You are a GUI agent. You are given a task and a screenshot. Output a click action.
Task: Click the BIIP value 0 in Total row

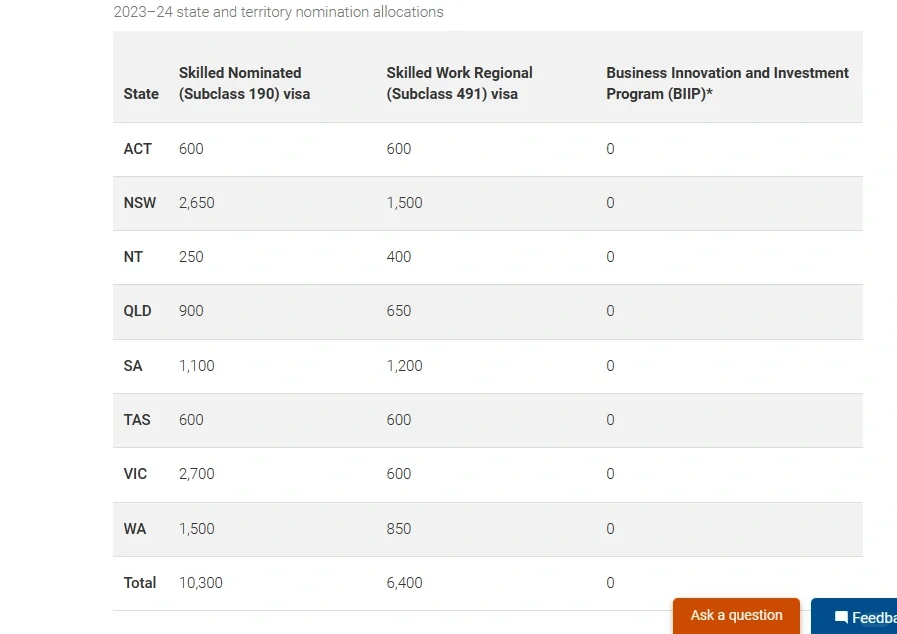610,583
